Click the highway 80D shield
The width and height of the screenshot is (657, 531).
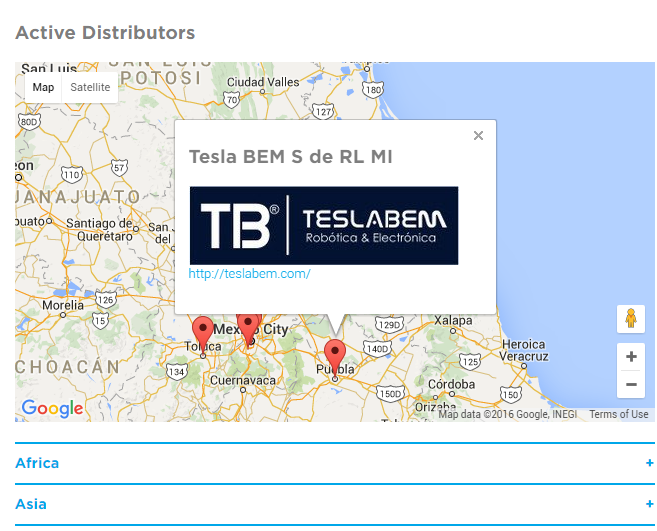point(29,122)
